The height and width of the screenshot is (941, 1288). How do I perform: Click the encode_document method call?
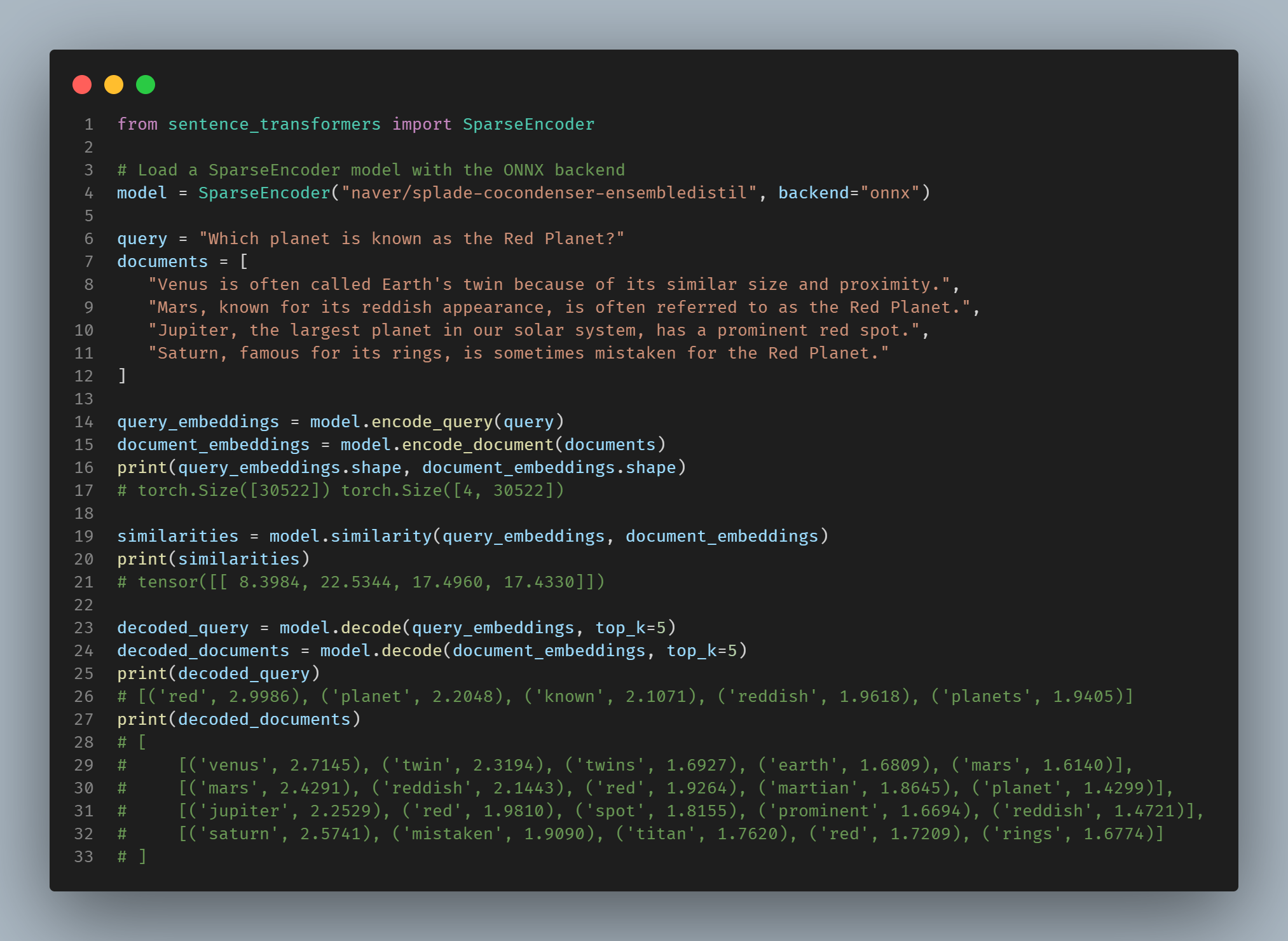point(477,444)
